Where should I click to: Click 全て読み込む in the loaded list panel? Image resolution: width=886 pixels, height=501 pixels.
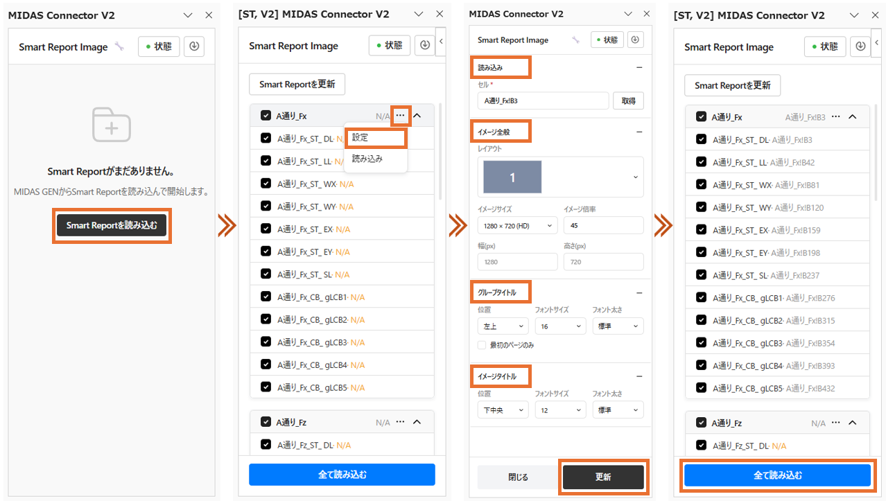(778, 476)
